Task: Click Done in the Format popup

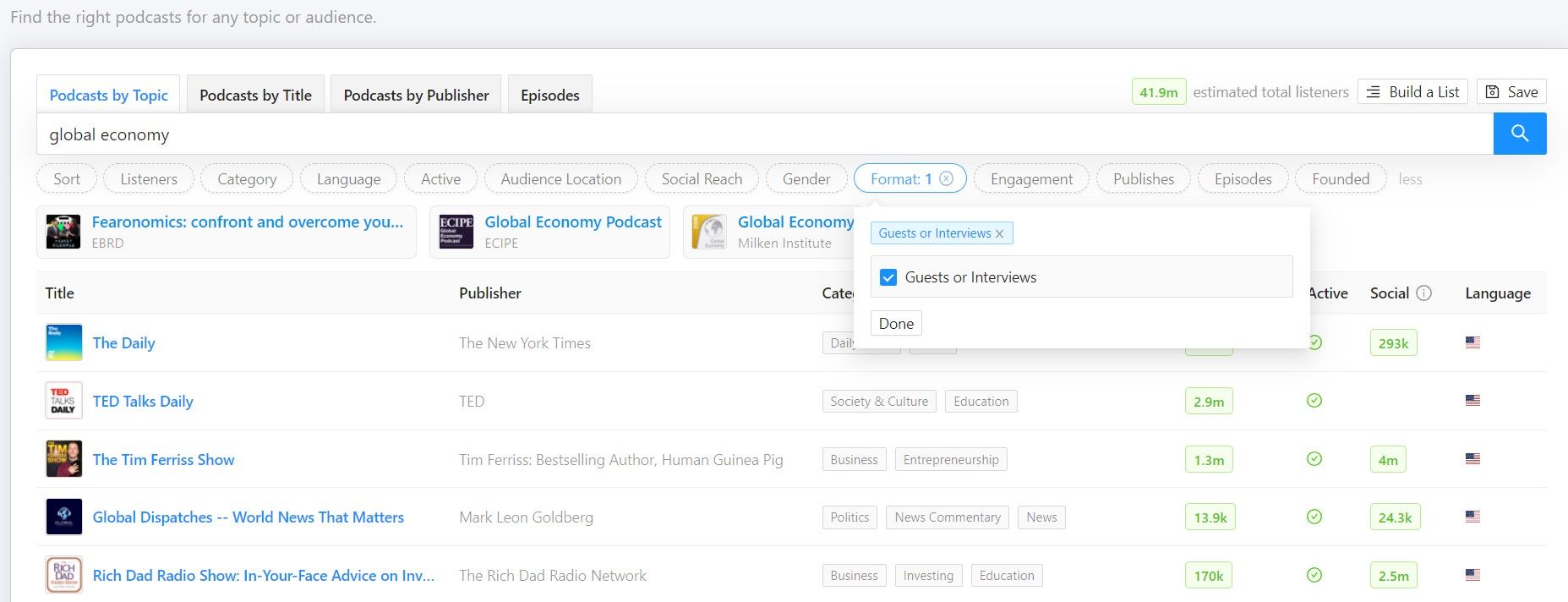Action: coord(896,323)
